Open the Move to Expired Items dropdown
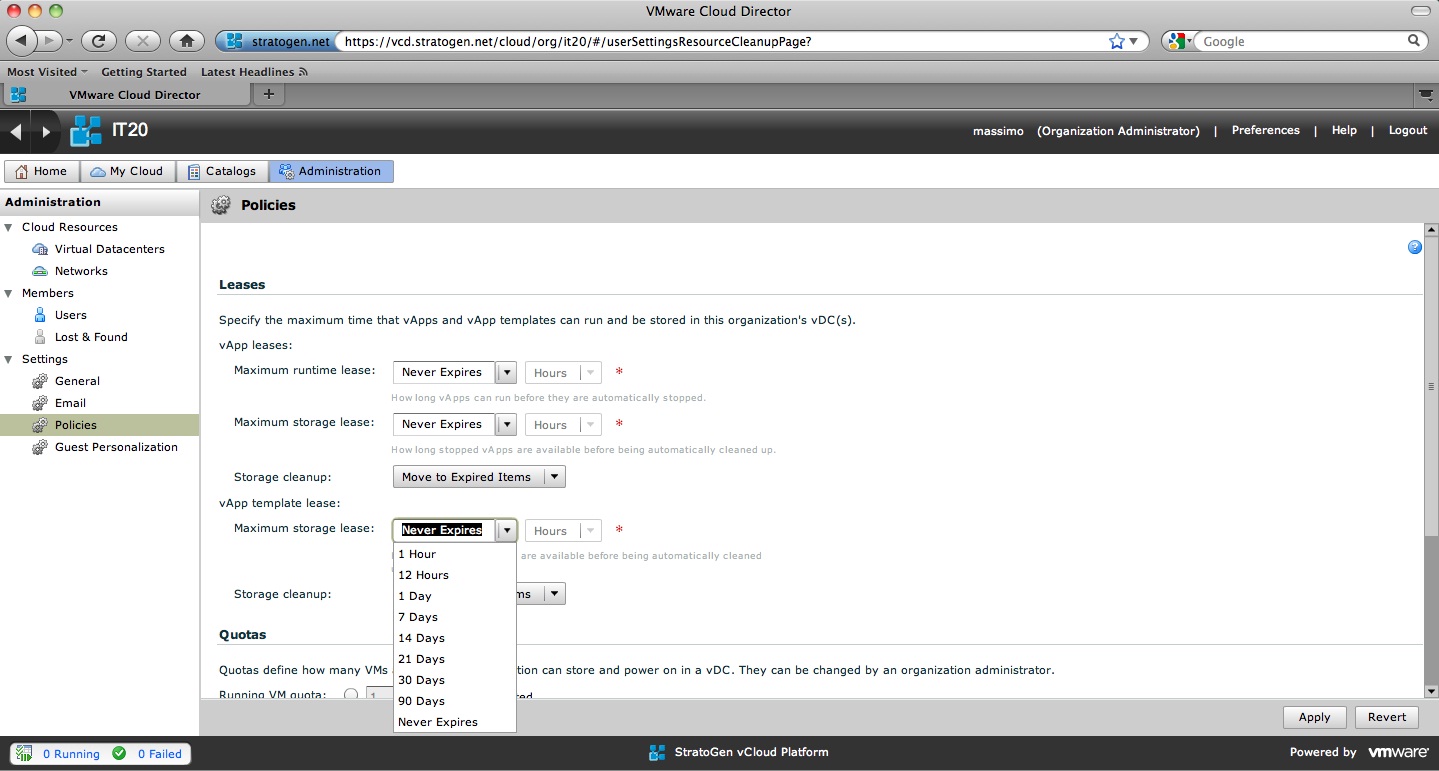The width and height of the screenshot is (1439, 771). tap(554, 477)
